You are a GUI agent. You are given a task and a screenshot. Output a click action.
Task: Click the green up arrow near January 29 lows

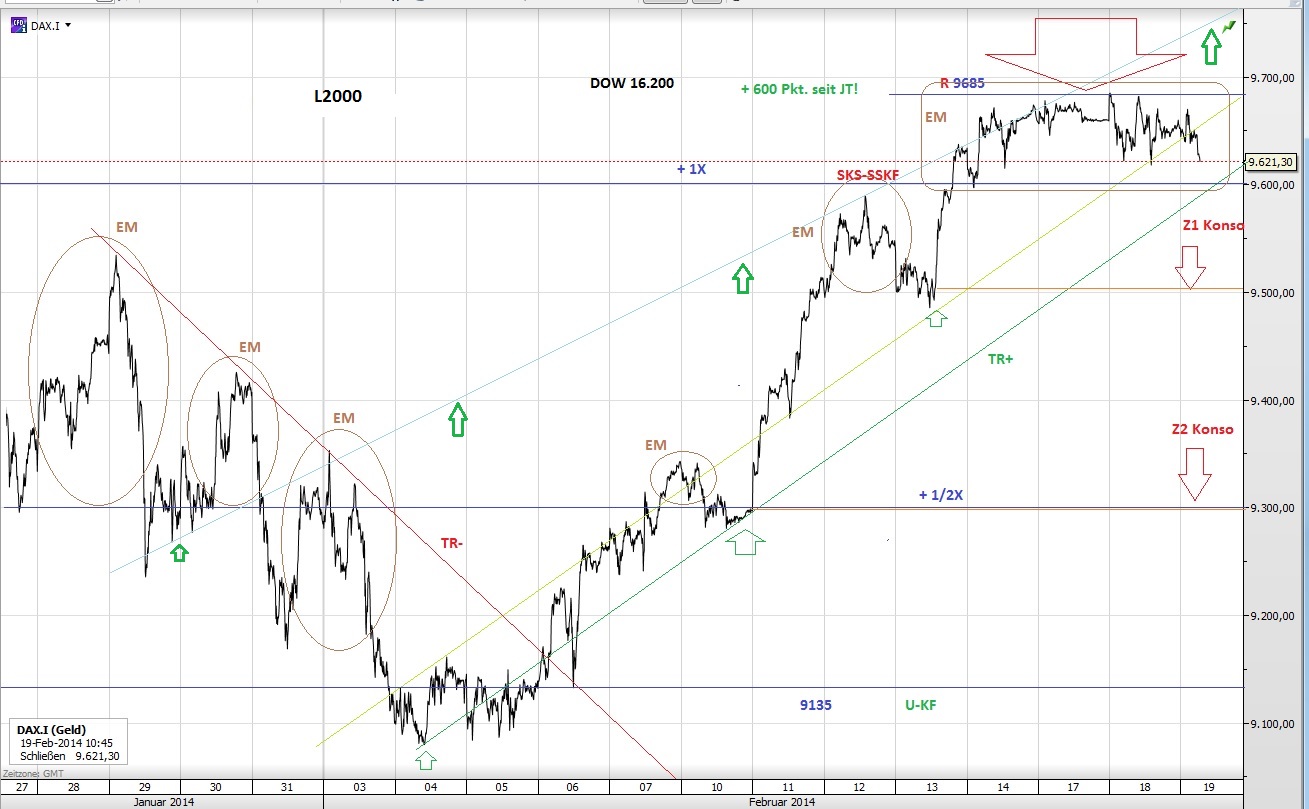tap(180, 553)
